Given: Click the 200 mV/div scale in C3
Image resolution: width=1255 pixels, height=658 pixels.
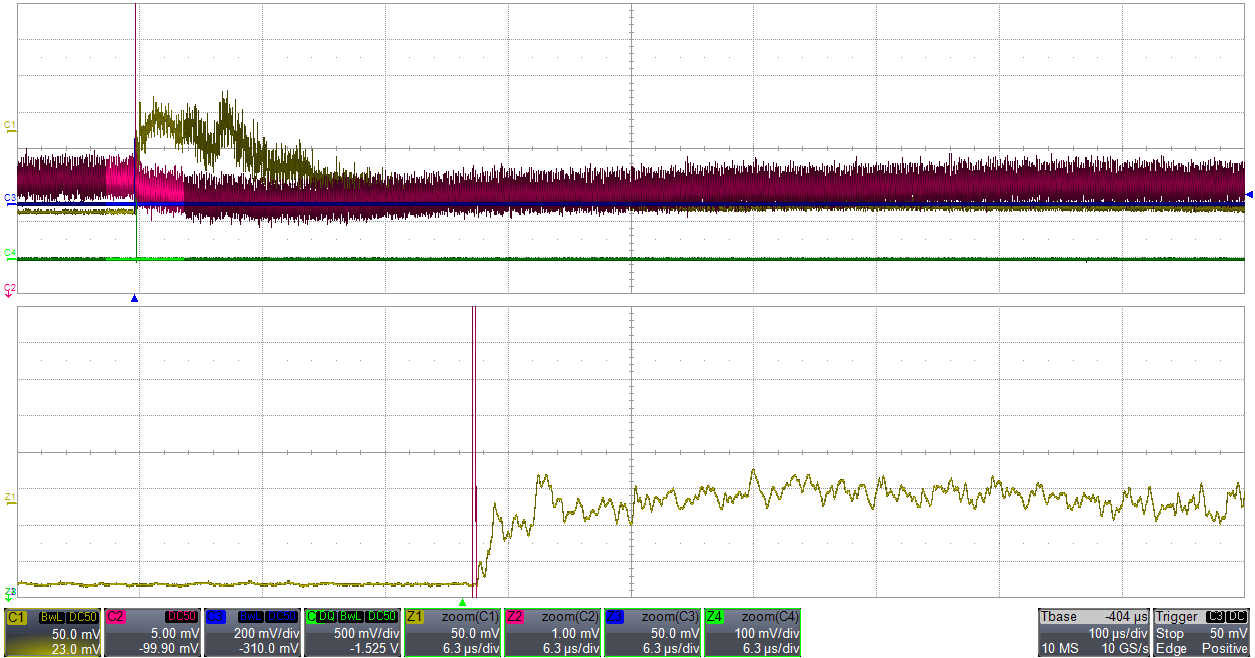Looking at the screenshot, I should (x=269, y=633).
